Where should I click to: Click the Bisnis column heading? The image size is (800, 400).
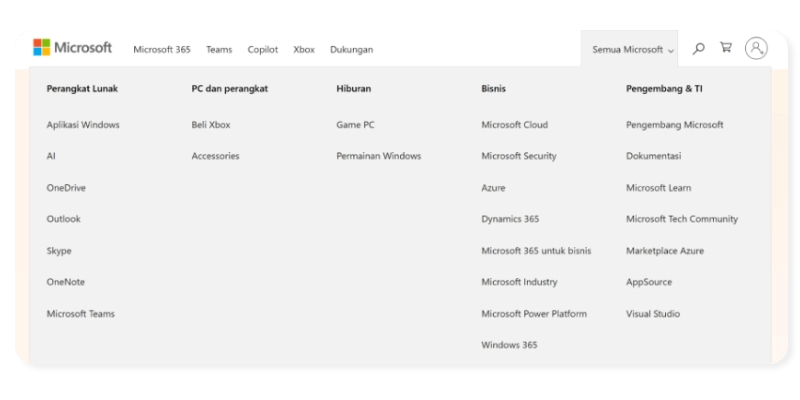pyautogui.click(x=493, y=89)
